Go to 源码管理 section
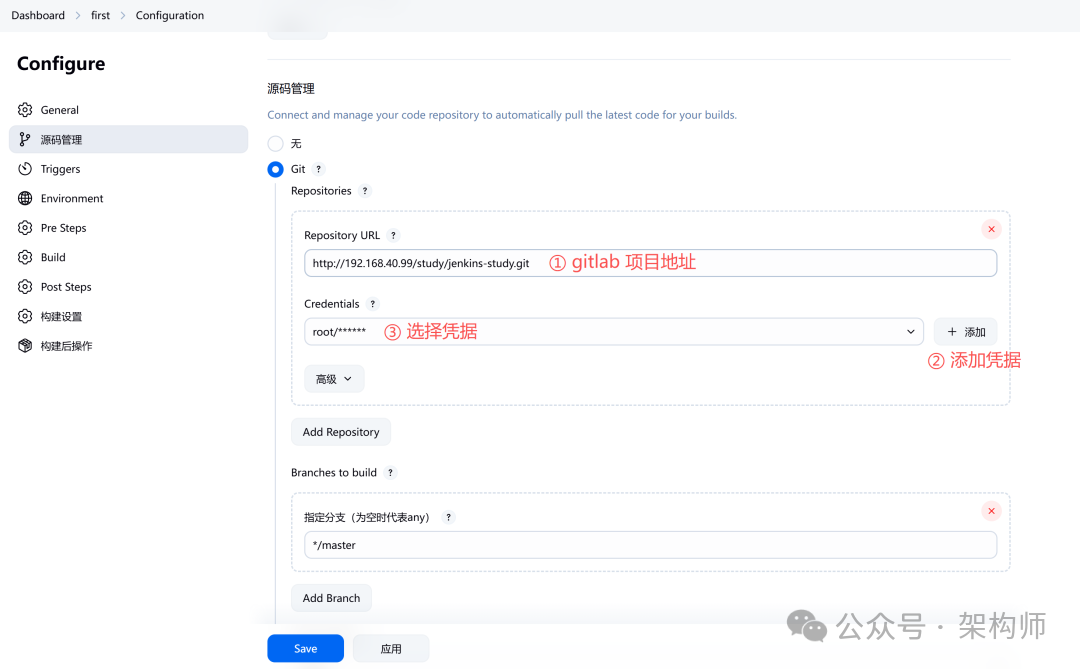Screen dimensions: 1080x669 pyautogui.click(x=128, y=139)
